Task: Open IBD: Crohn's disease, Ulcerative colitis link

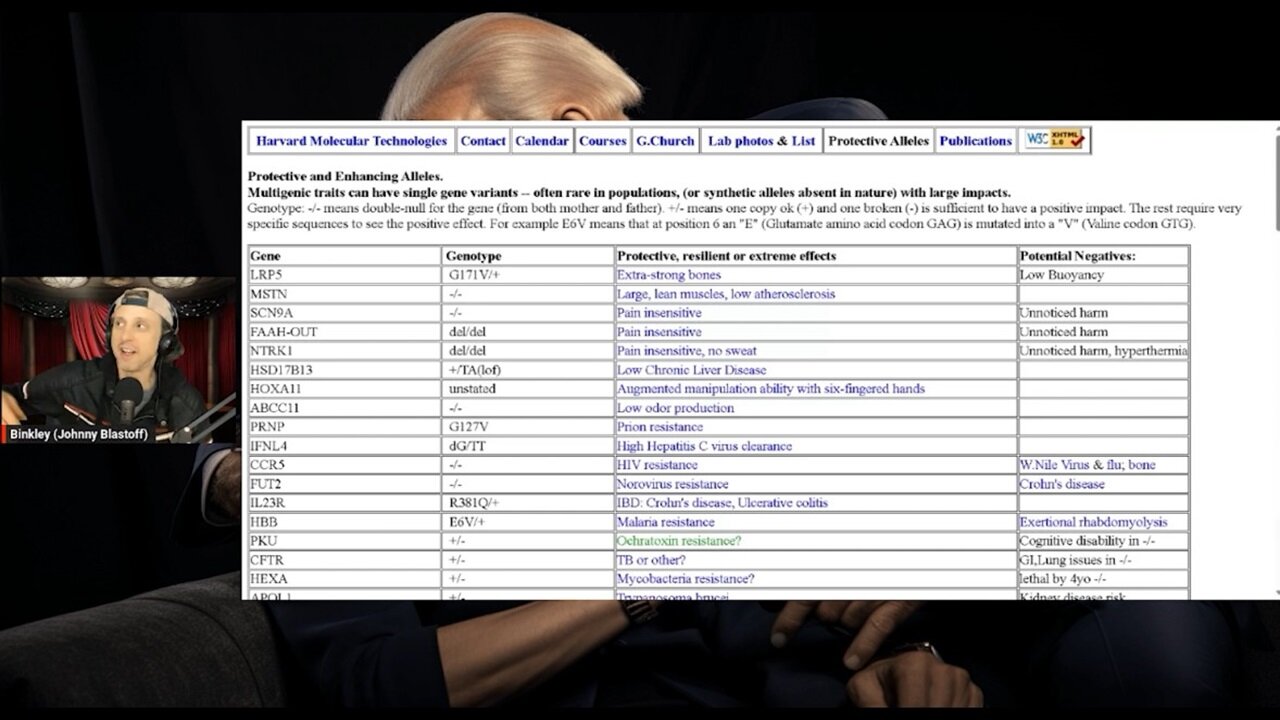Action: 722,503
